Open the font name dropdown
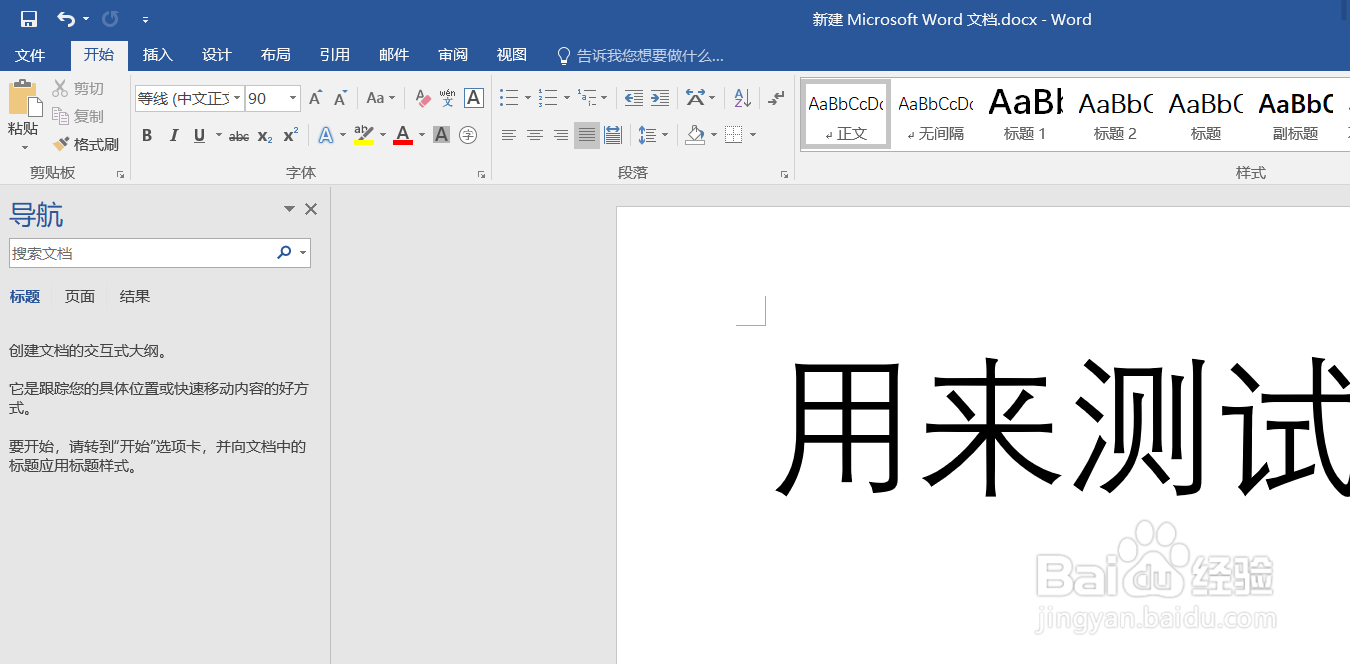 pyautogui.click(x=237, y=98)
